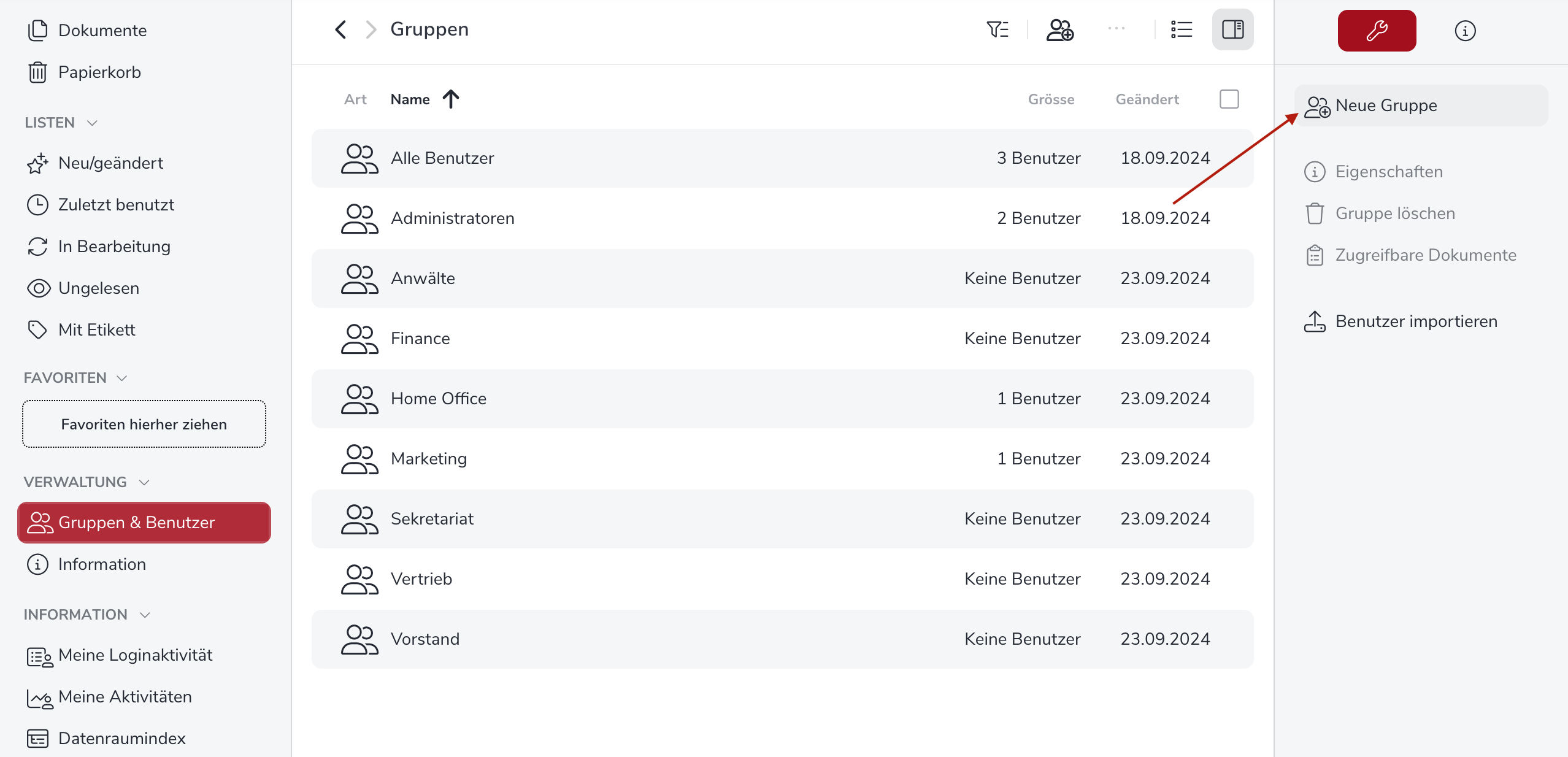Click the forward navigation arrow
1568x757 pixels.
[371, 29]
